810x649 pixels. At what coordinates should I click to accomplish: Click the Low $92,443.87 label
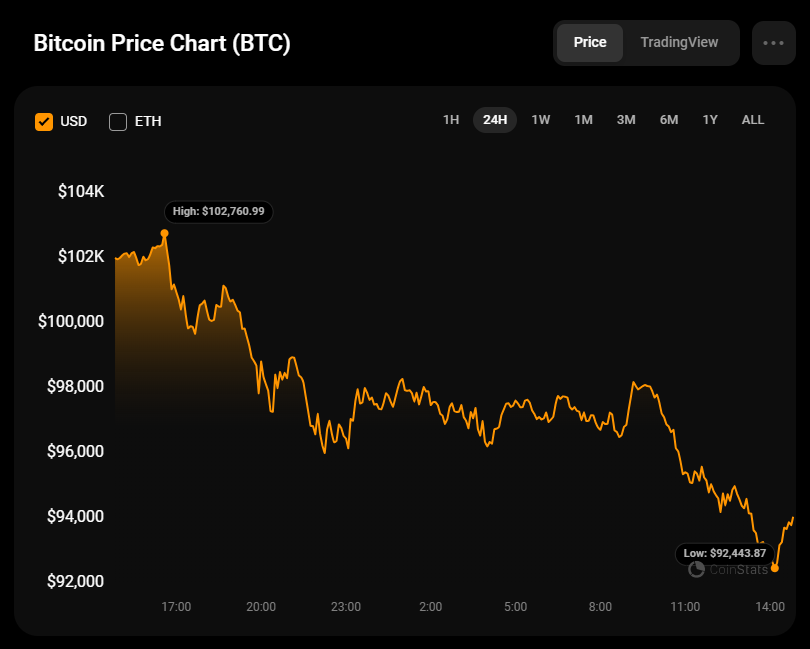[724, 553]
